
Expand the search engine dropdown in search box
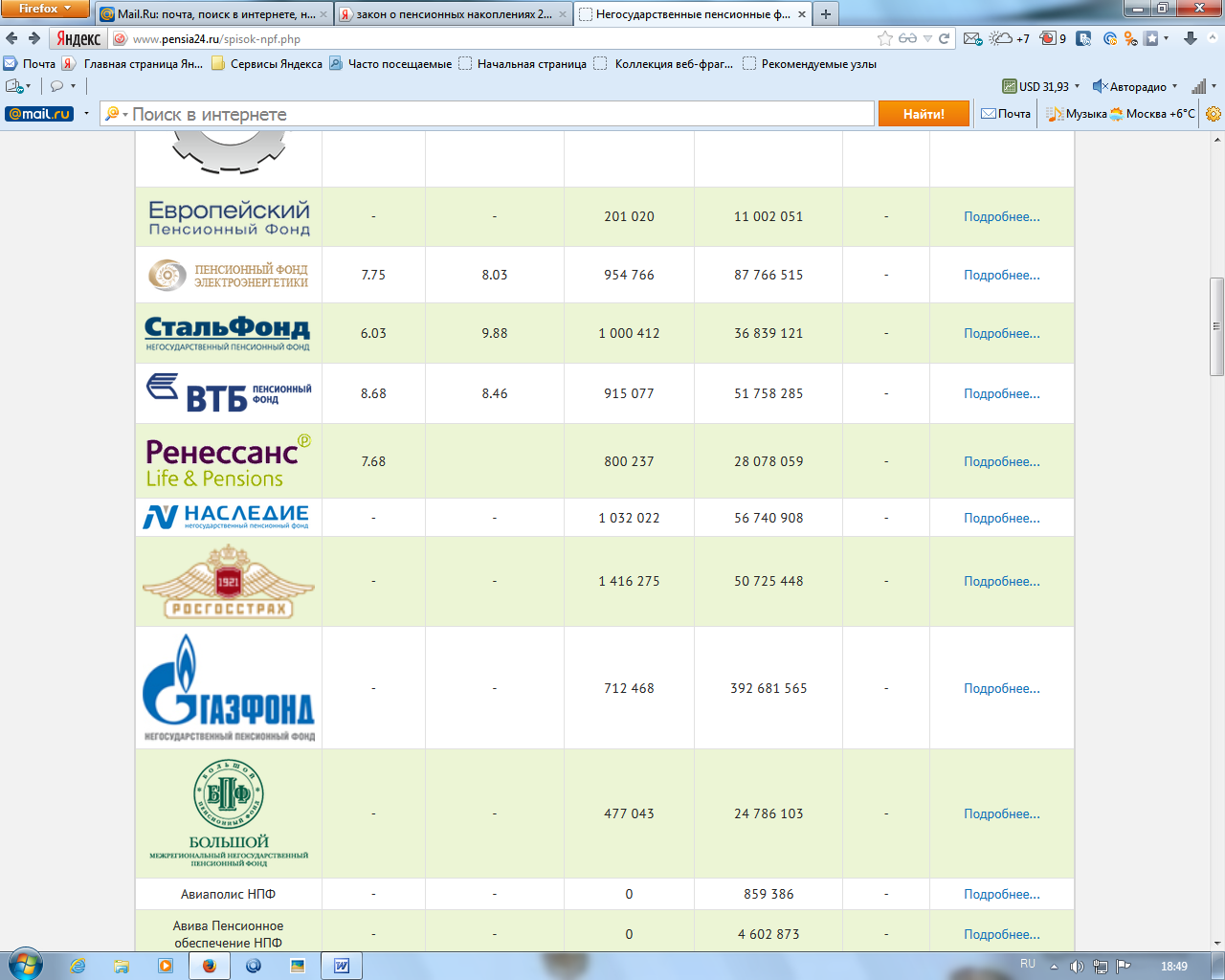(x=125, y=115)
